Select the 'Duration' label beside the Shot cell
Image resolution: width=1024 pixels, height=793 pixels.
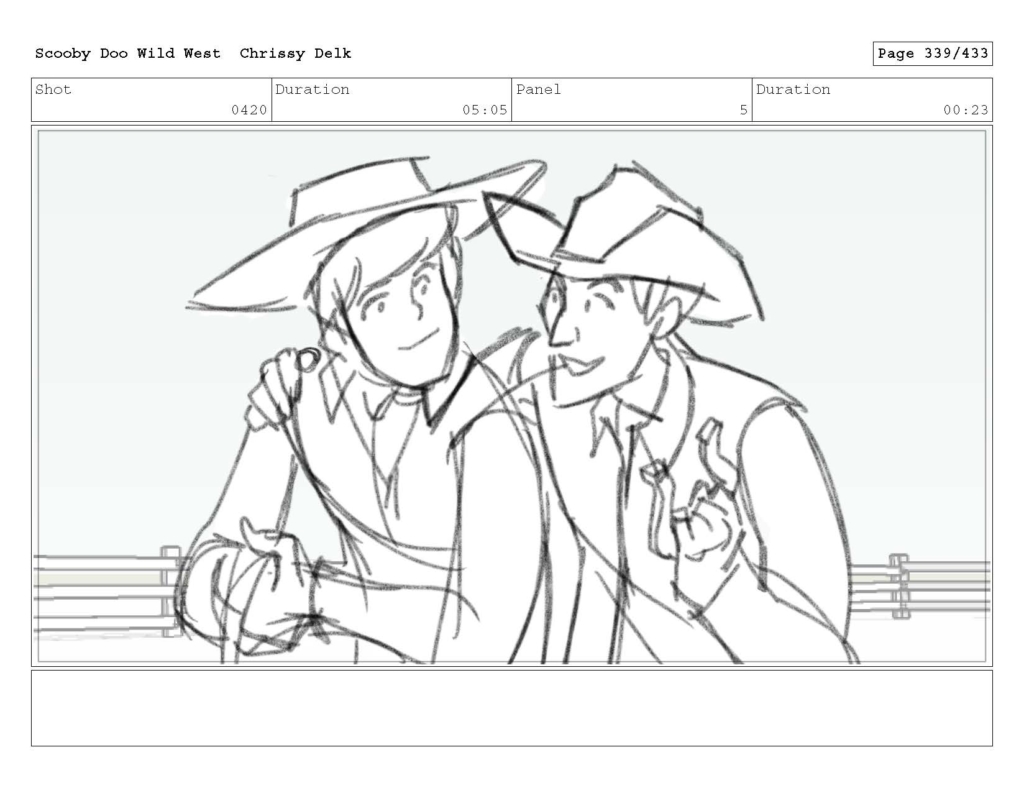tap(312, 89)
